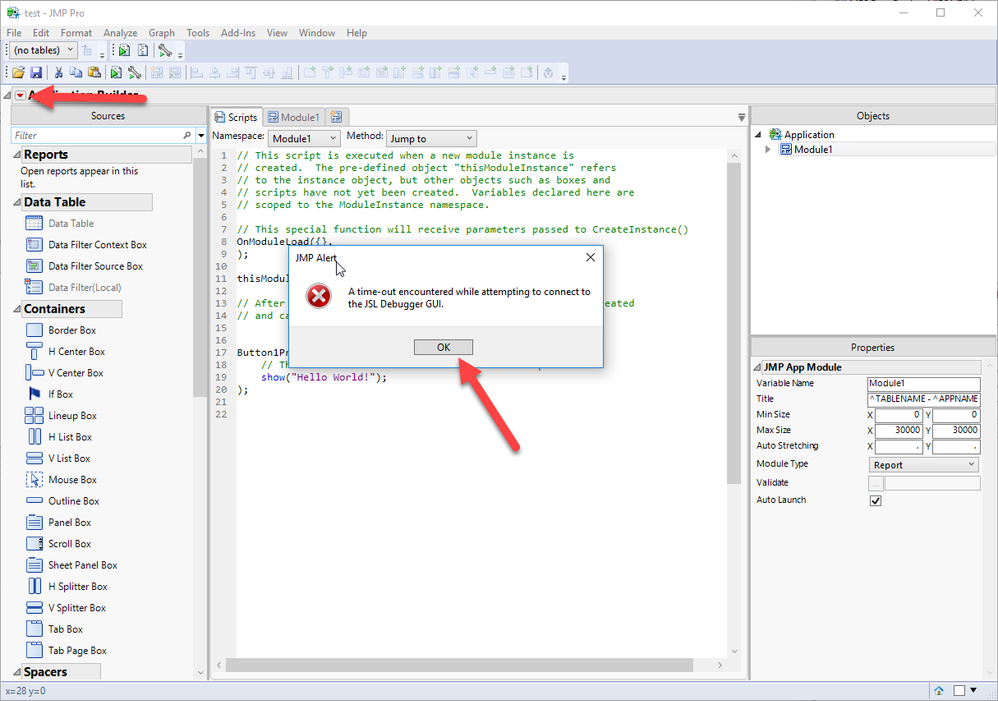Click the new module tab icon

pyautogui.click(x=336, y=117)
